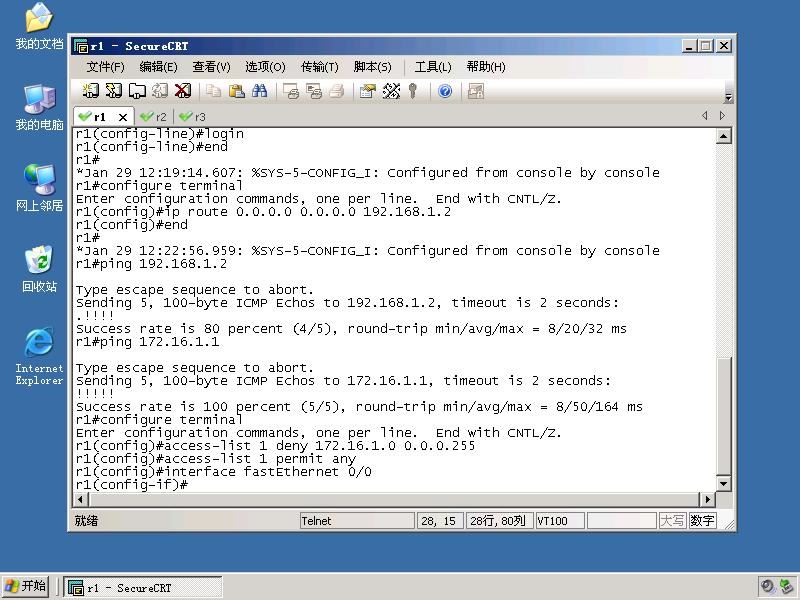
Task: Switch to the r3 session tab
Action: 193,117
